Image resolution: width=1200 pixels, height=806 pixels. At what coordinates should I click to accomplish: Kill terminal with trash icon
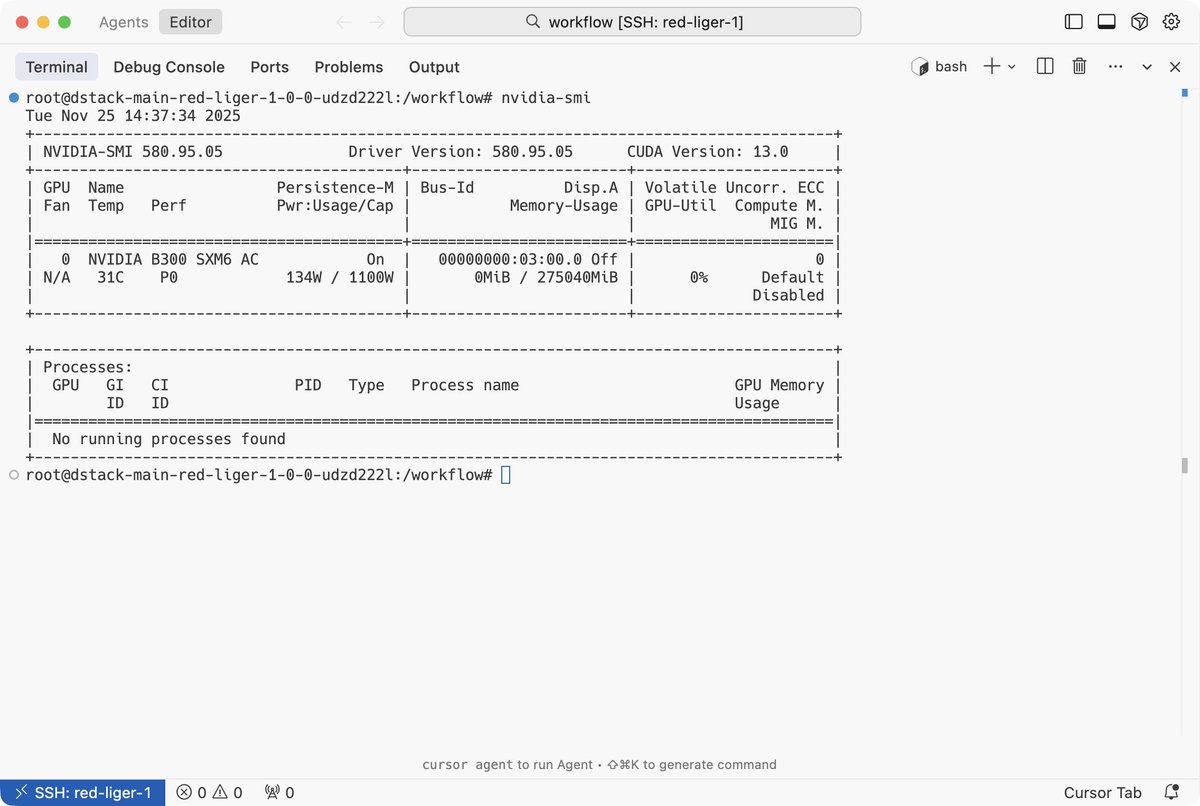(x=1080, y=66)
